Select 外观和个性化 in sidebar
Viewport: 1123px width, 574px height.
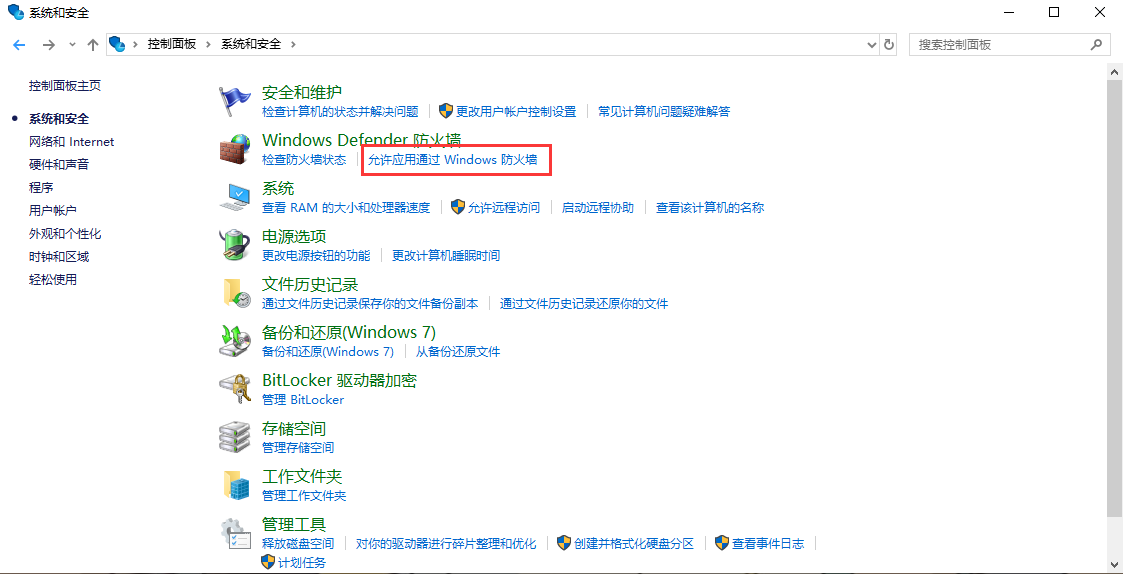click(64, 234)
